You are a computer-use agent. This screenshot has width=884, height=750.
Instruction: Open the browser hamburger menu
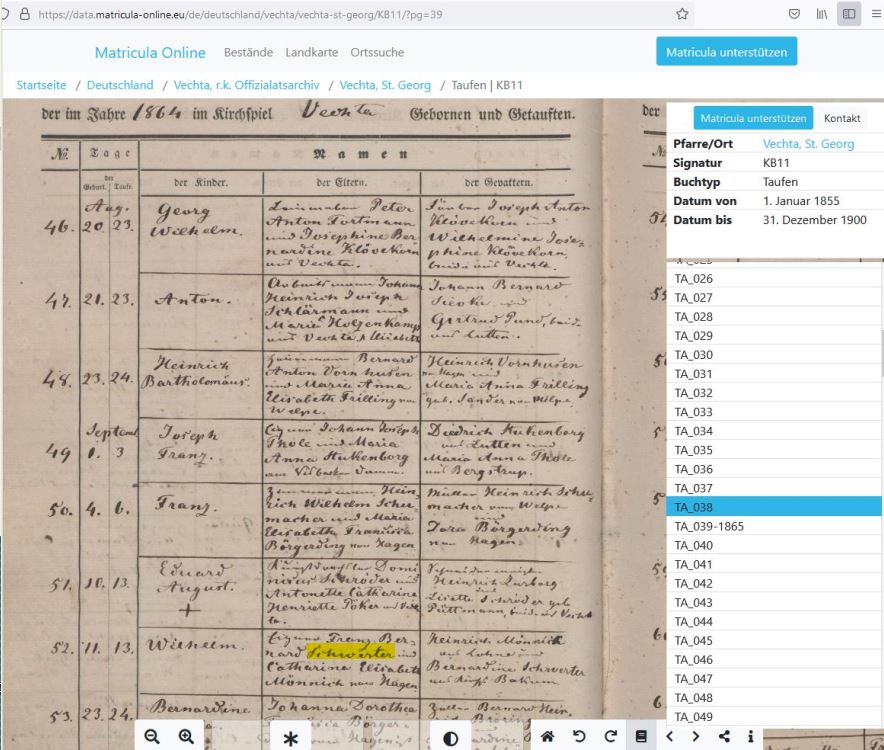point(877,14)
